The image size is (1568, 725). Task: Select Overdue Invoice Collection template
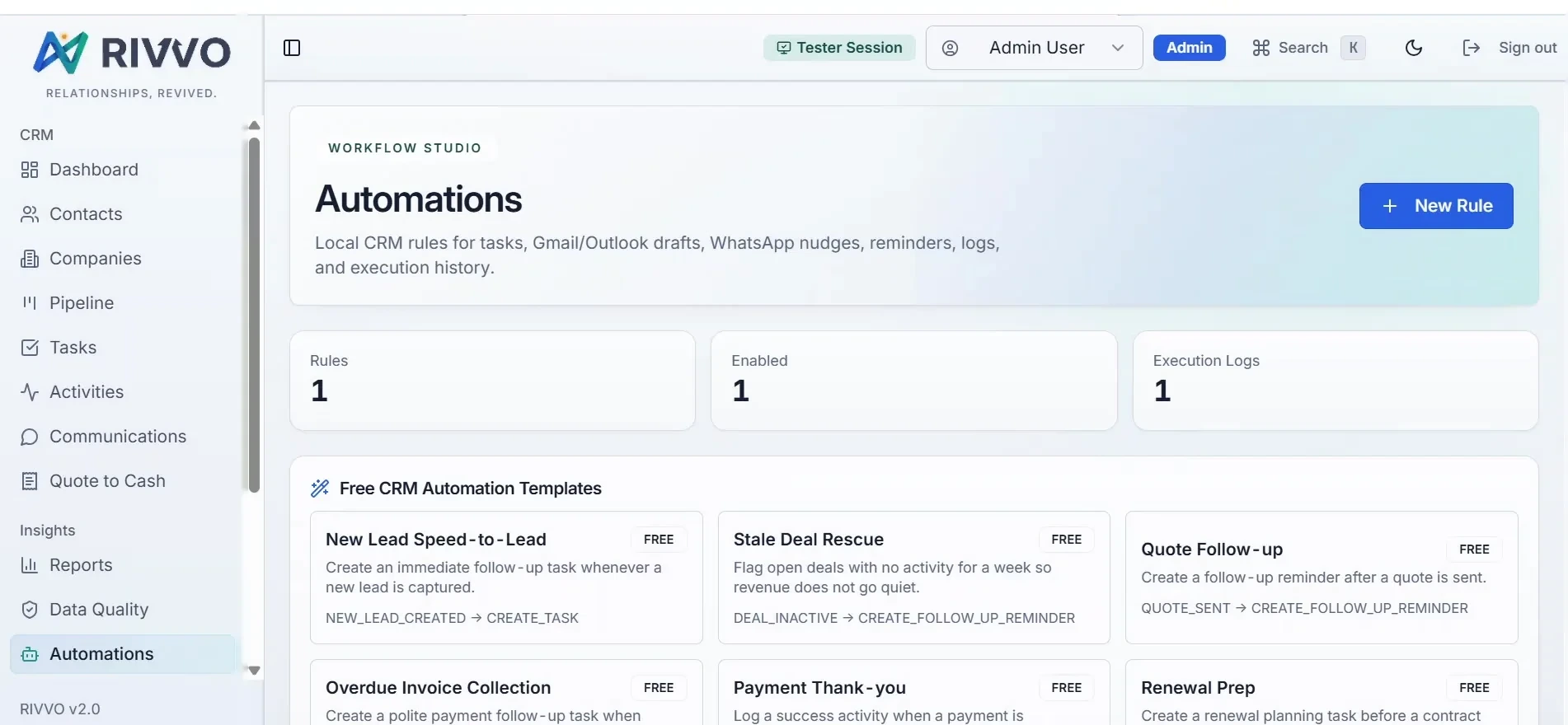point(506,692)
